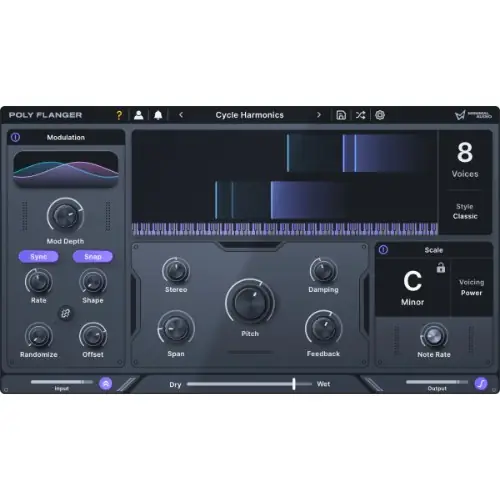Click the Output level slider
The height and width of the screenshot is (500, 500).
(437, 382)
